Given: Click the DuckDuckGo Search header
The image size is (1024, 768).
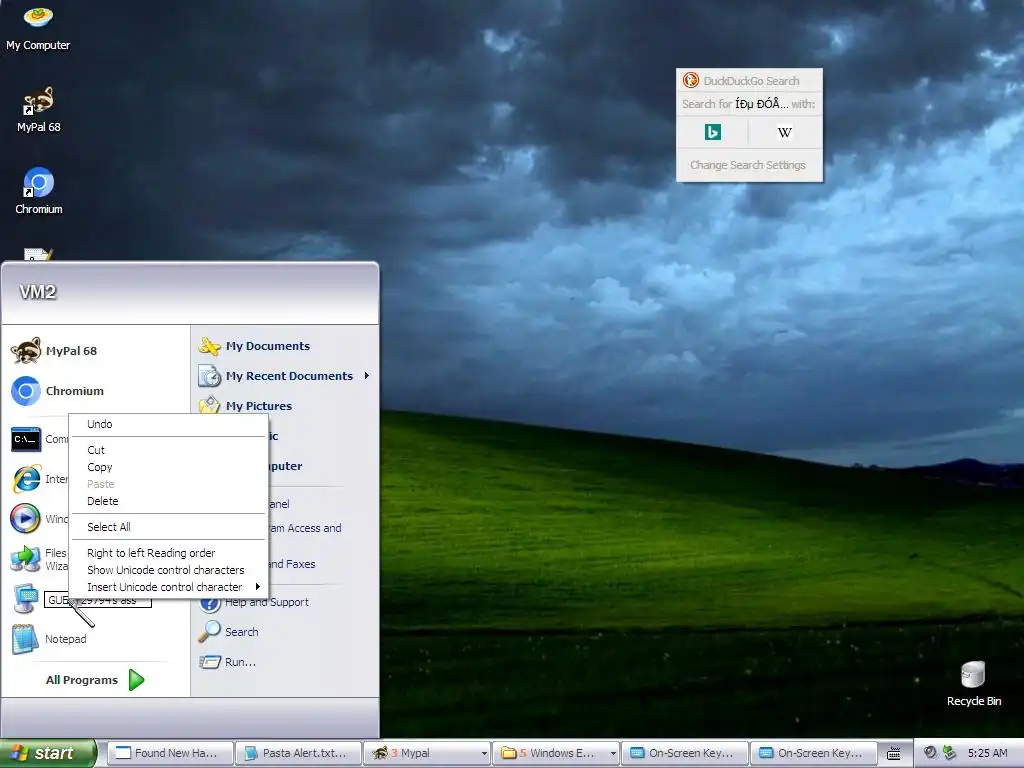Looking at the screenshot, I should tap(750, 81).
